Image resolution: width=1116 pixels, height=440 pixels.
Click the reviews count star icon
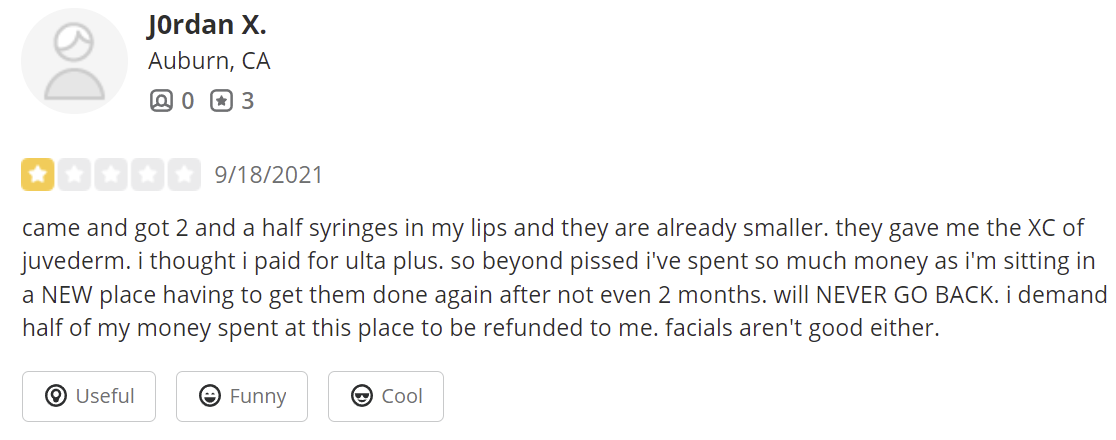[x=221, y=101]
